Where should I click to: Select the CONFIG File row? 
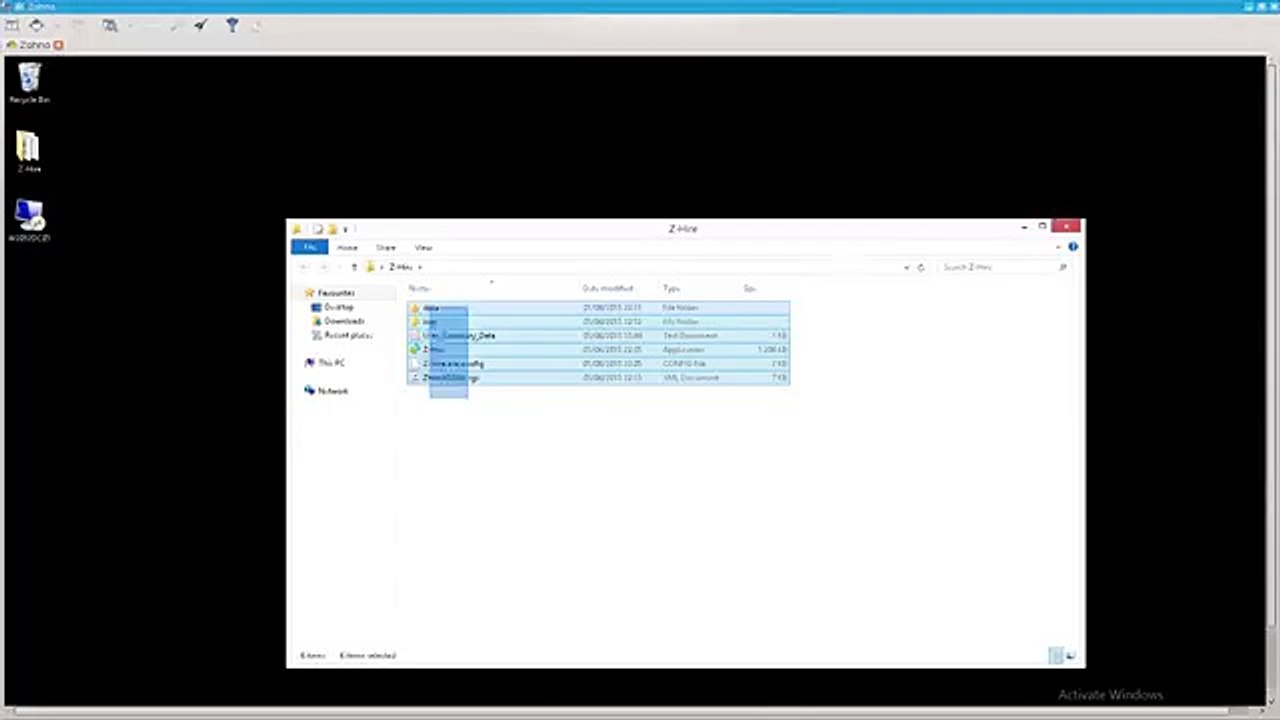pos(598,364)
